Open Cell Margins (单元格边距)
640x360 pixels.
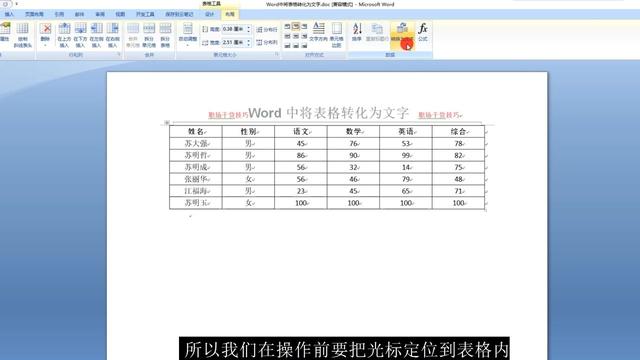[337, 35]
